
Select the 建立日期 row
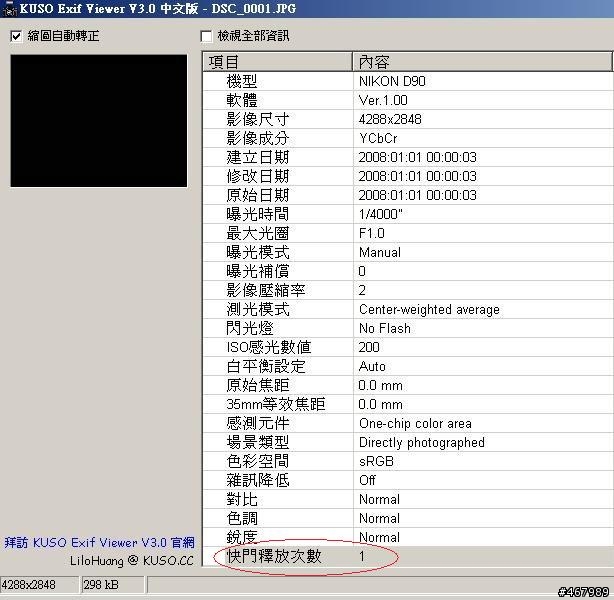(408, 157)
